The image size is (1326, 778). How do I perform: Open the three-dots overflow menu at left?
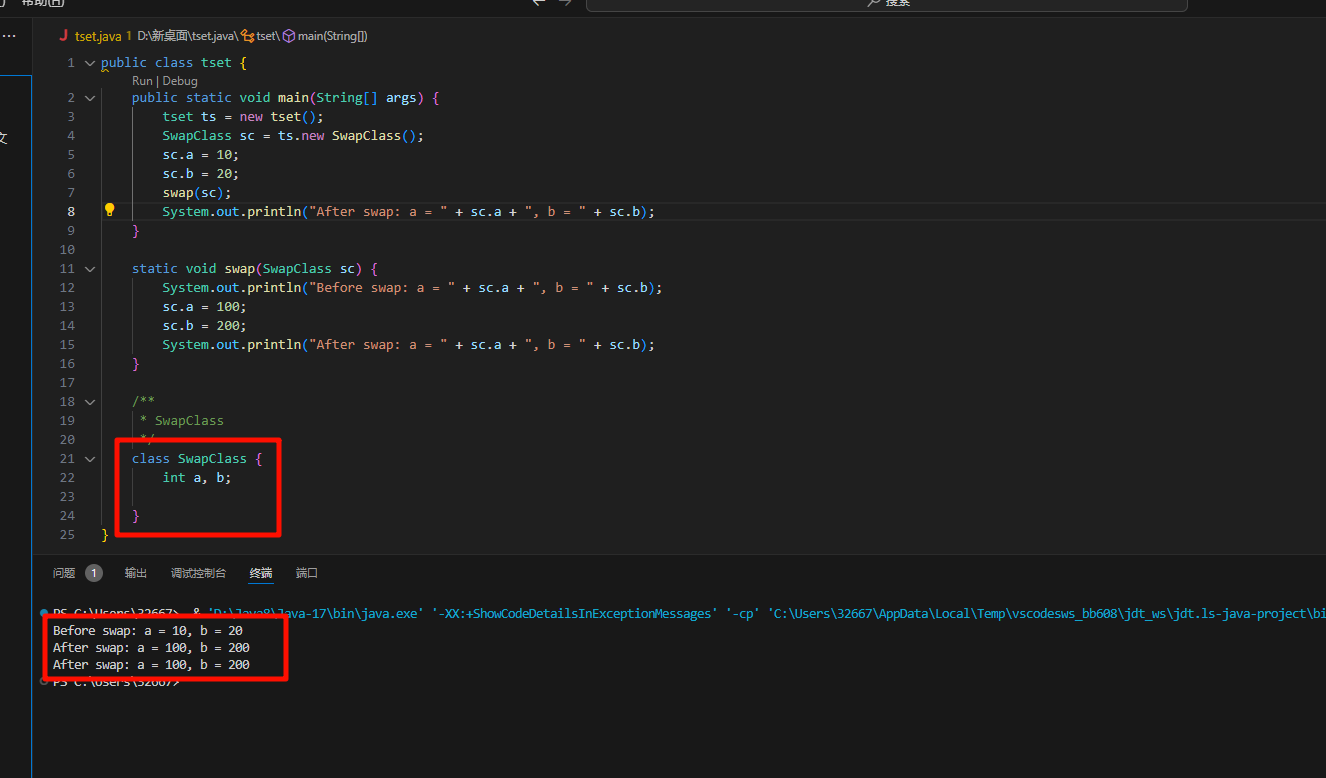pyautogui.click(x=9, y=36)
